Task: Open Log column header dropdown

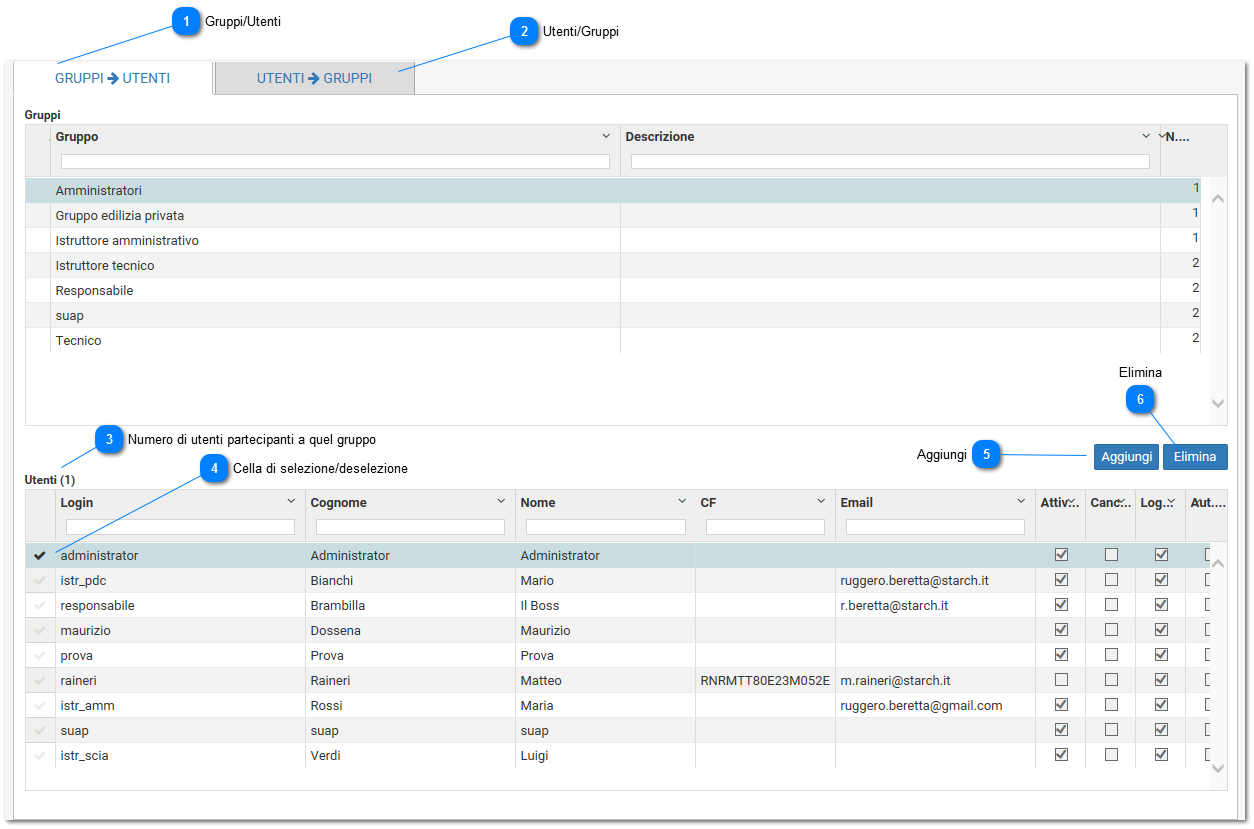Action: [1171, 501]
